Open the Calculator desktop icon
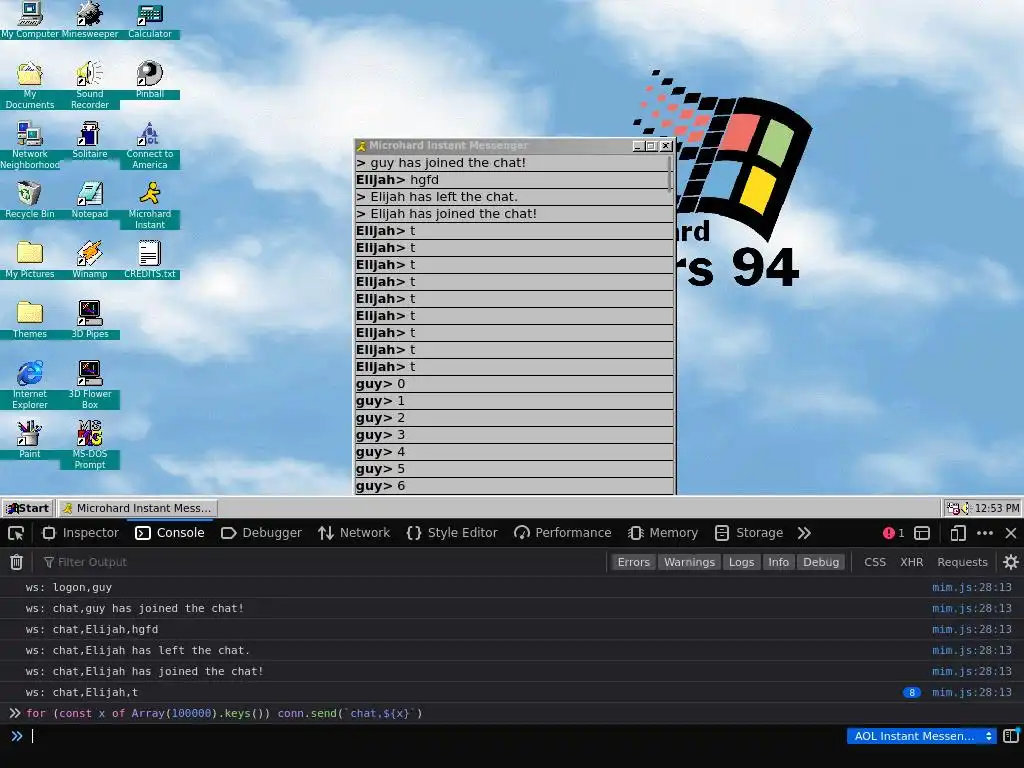The image size is (1024, 768). tap(150, 20)
